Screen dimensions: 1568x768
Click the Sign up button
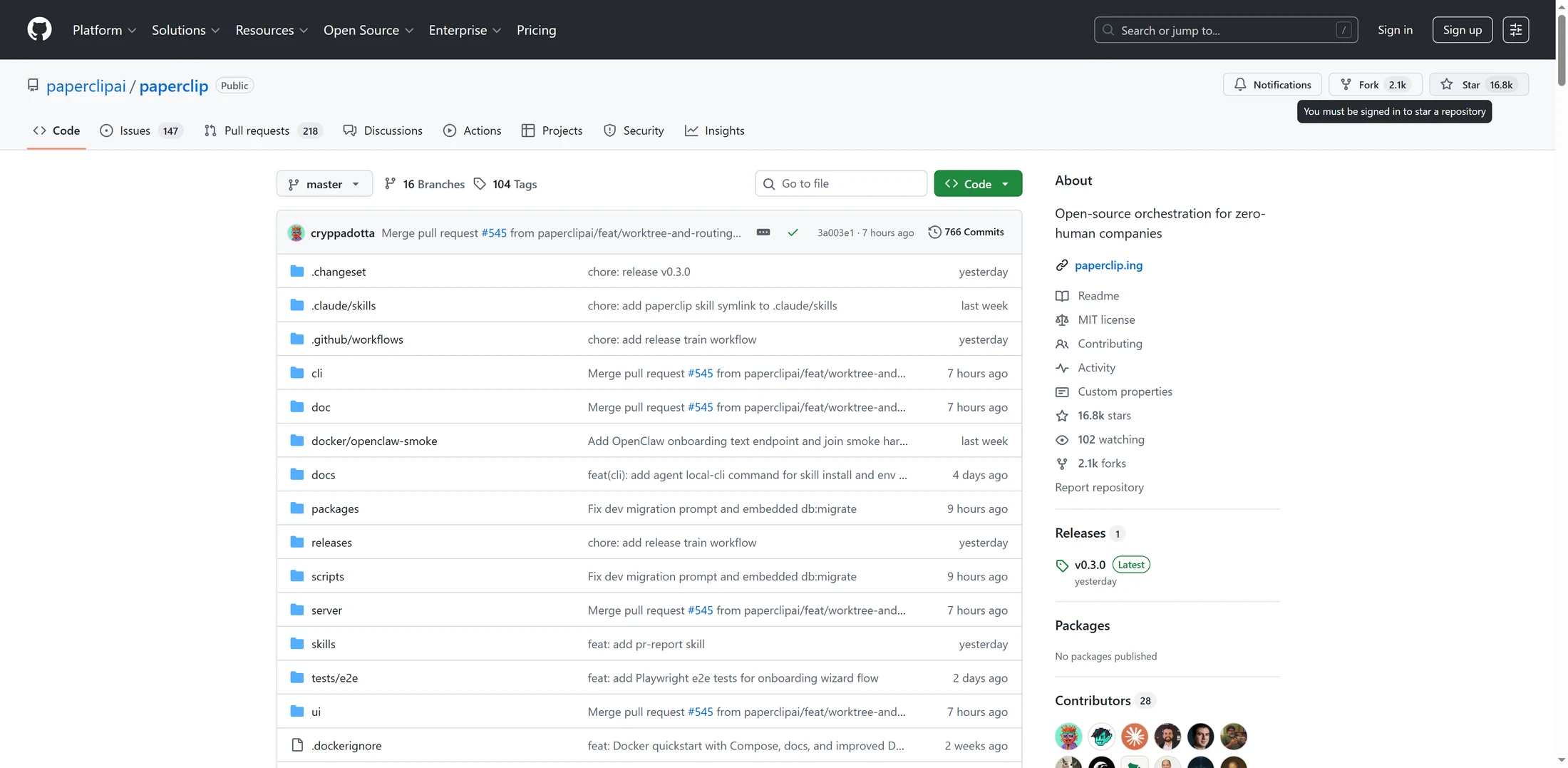tap(1462, 30)
